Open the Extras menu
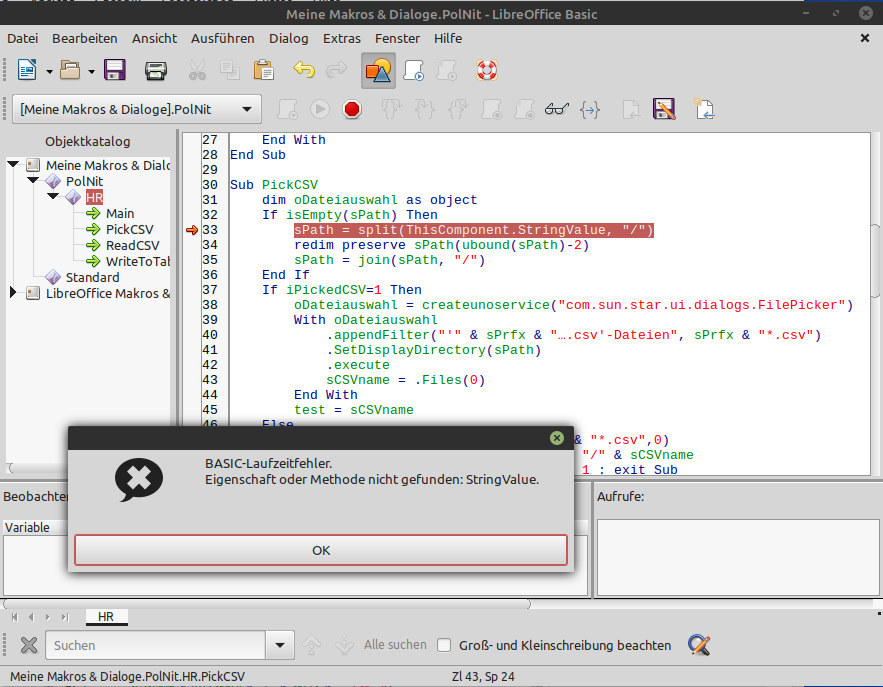 click(342, 38)
